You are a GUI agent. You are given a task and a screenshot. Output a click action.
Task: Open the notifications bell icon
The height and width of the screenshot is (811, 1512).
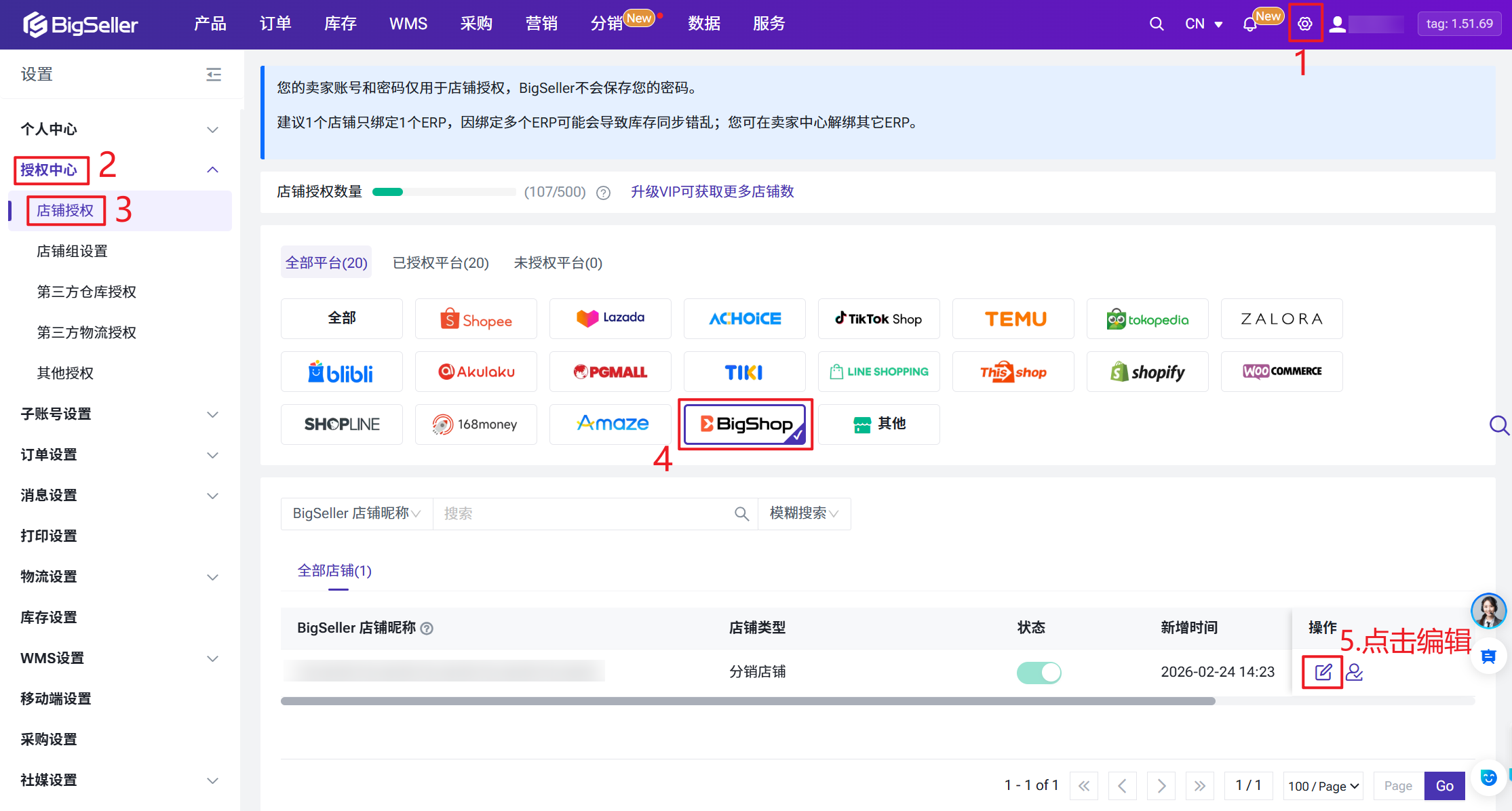point(1249,24)
